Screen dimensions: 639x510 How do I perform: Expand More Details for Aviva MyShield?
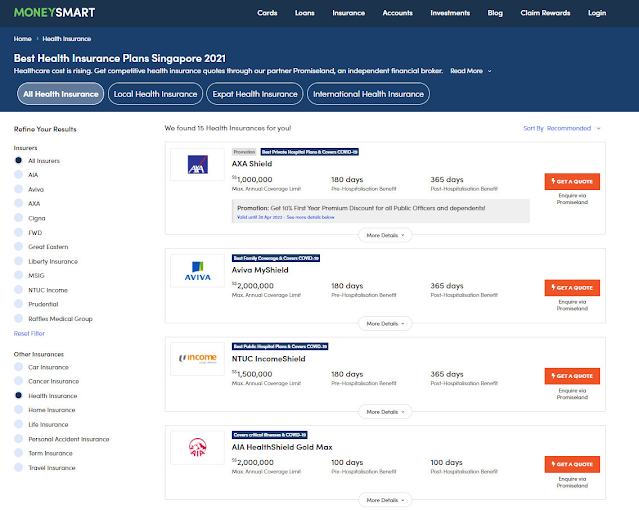[x=385, y=324]
